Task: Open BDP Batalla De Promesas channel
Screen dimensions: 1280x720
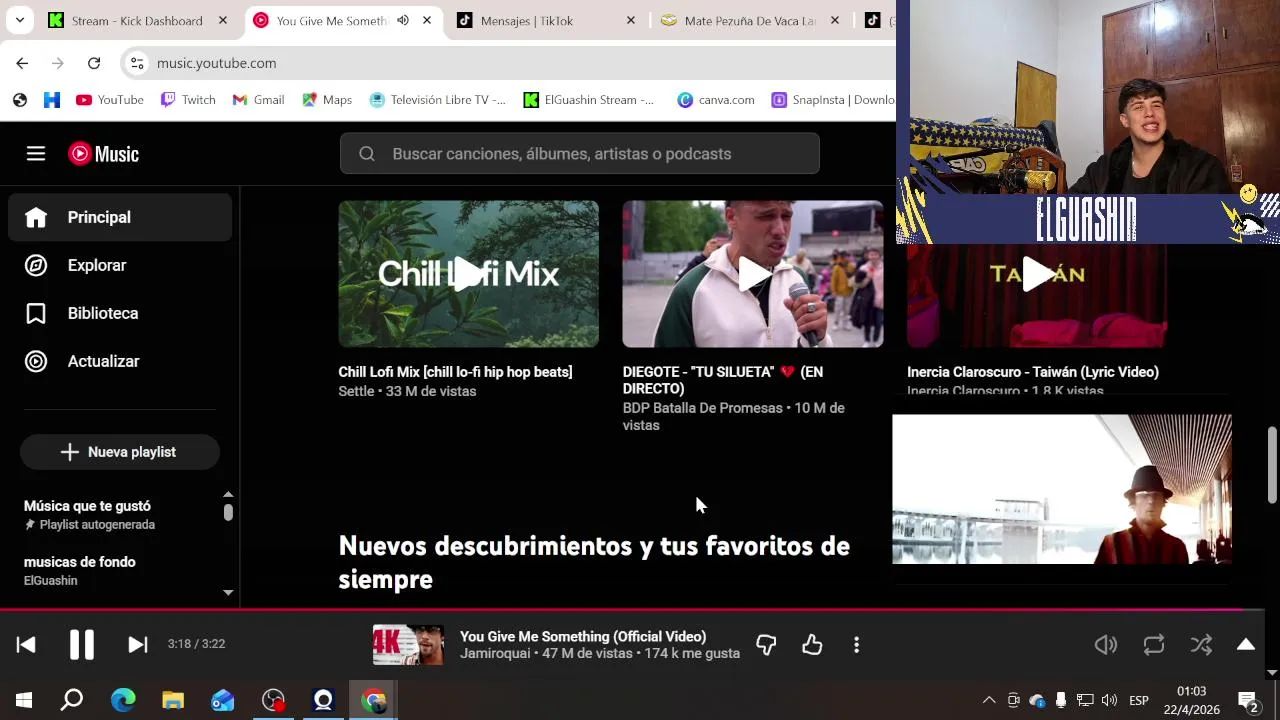Action: pos(702,408)
